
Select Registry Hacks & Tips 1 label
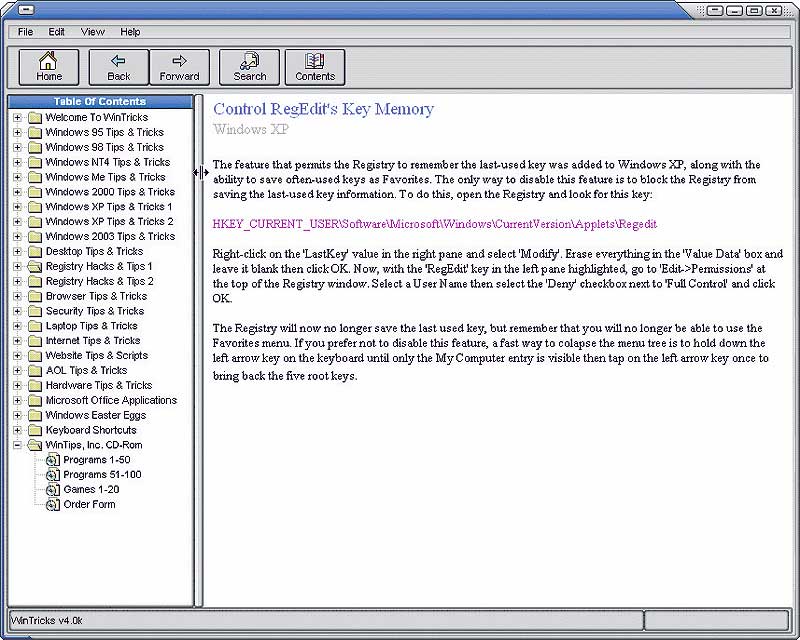(99, 266)
